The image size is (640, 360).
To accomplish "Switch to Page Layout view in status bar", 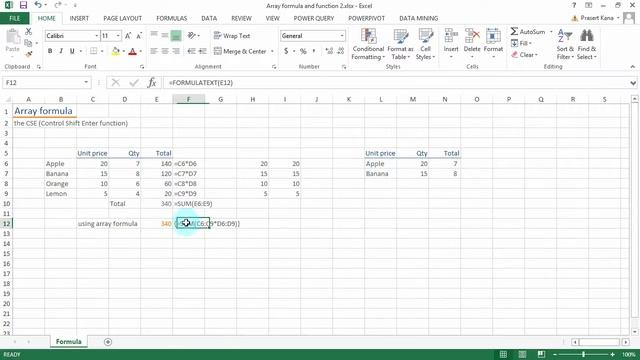I will click(x=522, y=354).
